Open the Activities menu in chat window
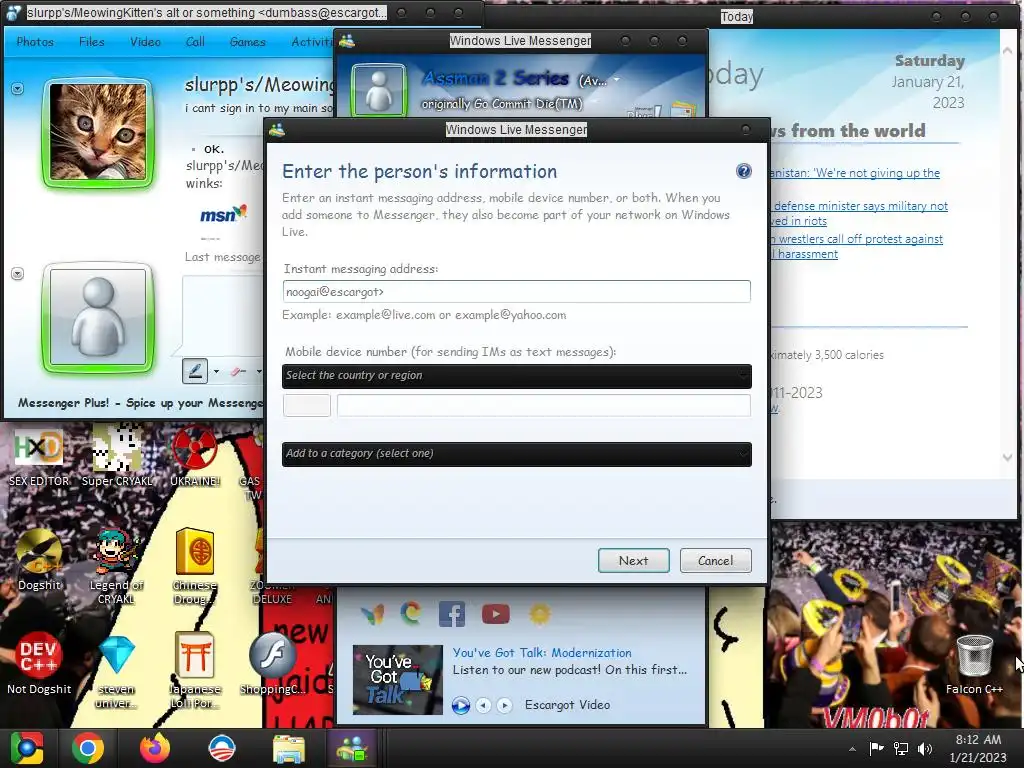Viewport: 1024px width, 768px height. point(312,42)
